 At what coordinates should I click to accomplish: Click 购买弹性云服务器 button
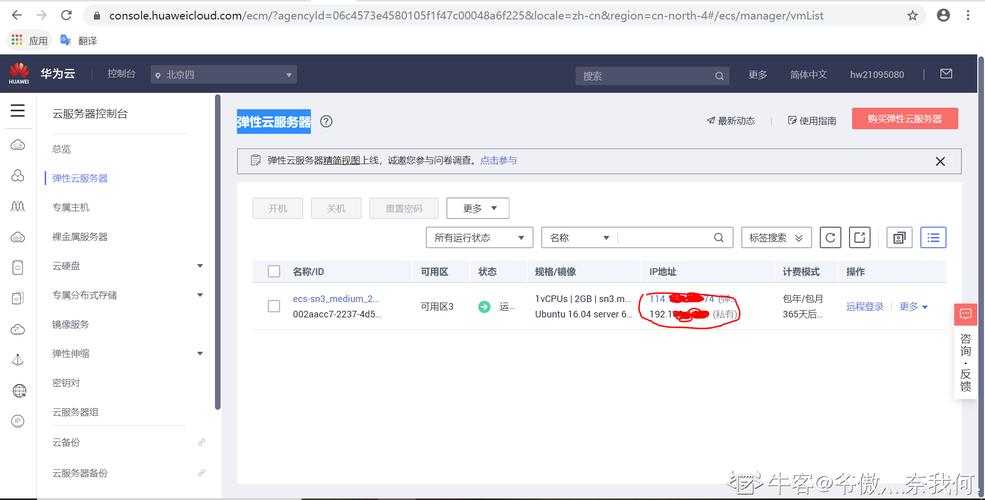coord(905,119)
